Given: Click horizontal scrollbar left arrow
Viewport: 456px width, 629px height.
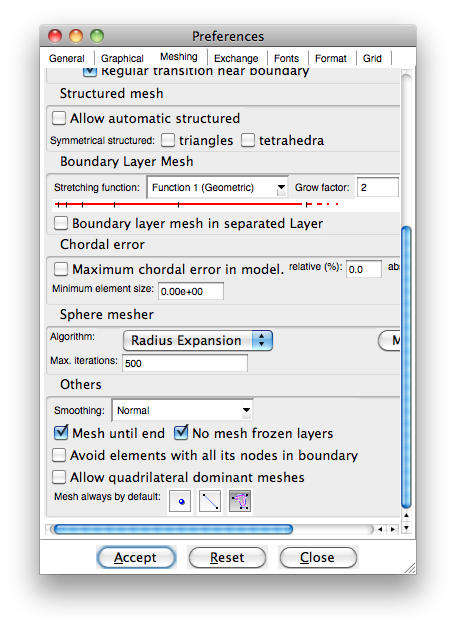Looking at the screenshot, I should 380,530.
